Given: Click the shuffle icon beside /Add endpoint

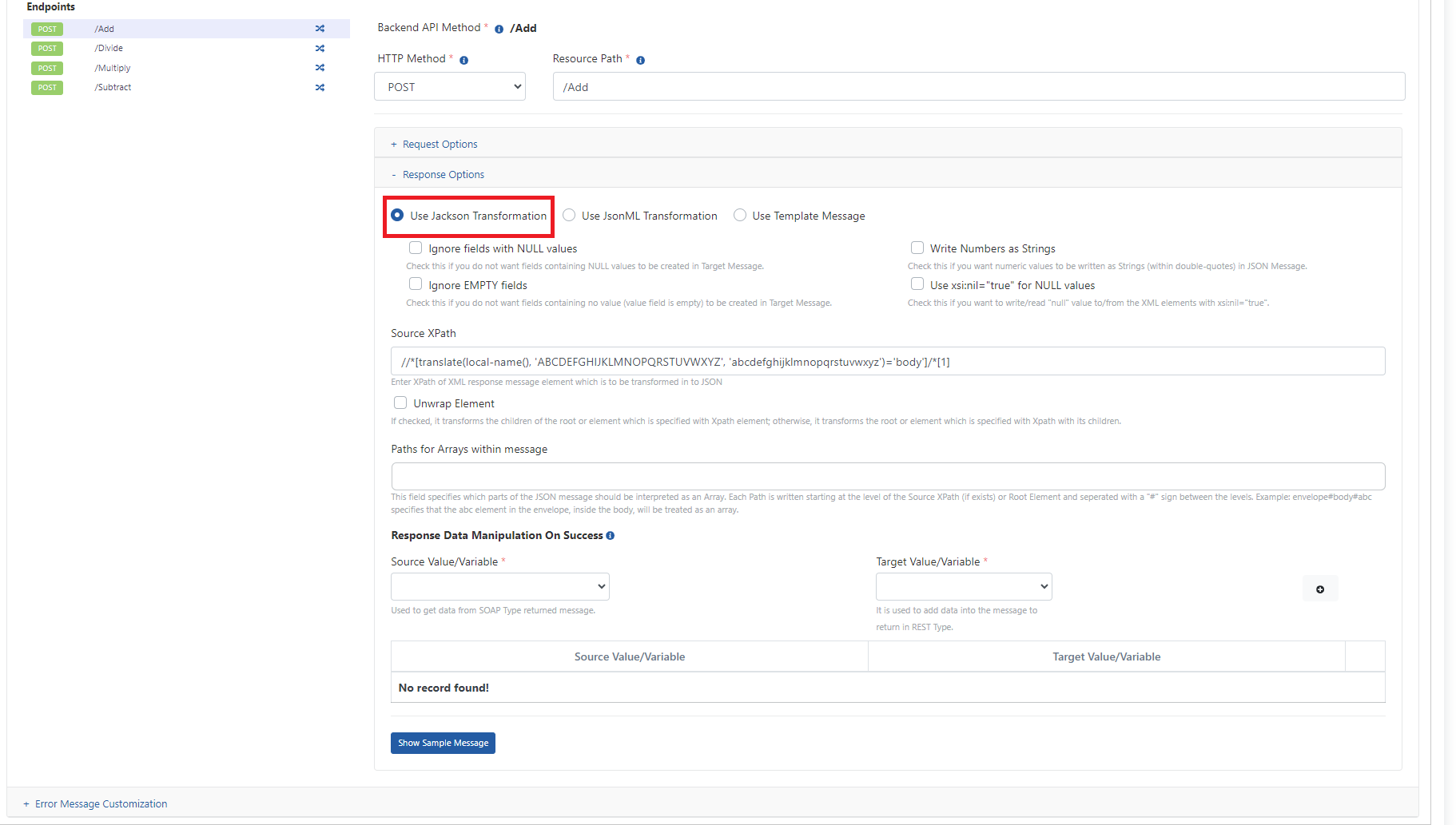Looking at the screenshot, I should (x=320, y=29).
